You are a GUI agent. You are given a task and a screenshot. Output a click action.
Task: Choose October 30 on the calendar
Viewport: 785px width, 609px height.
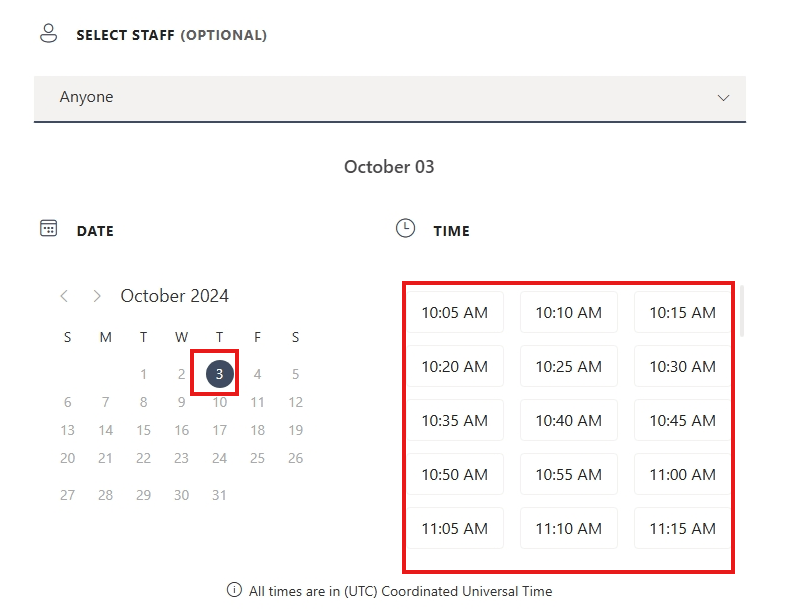[x=181, y=495]
